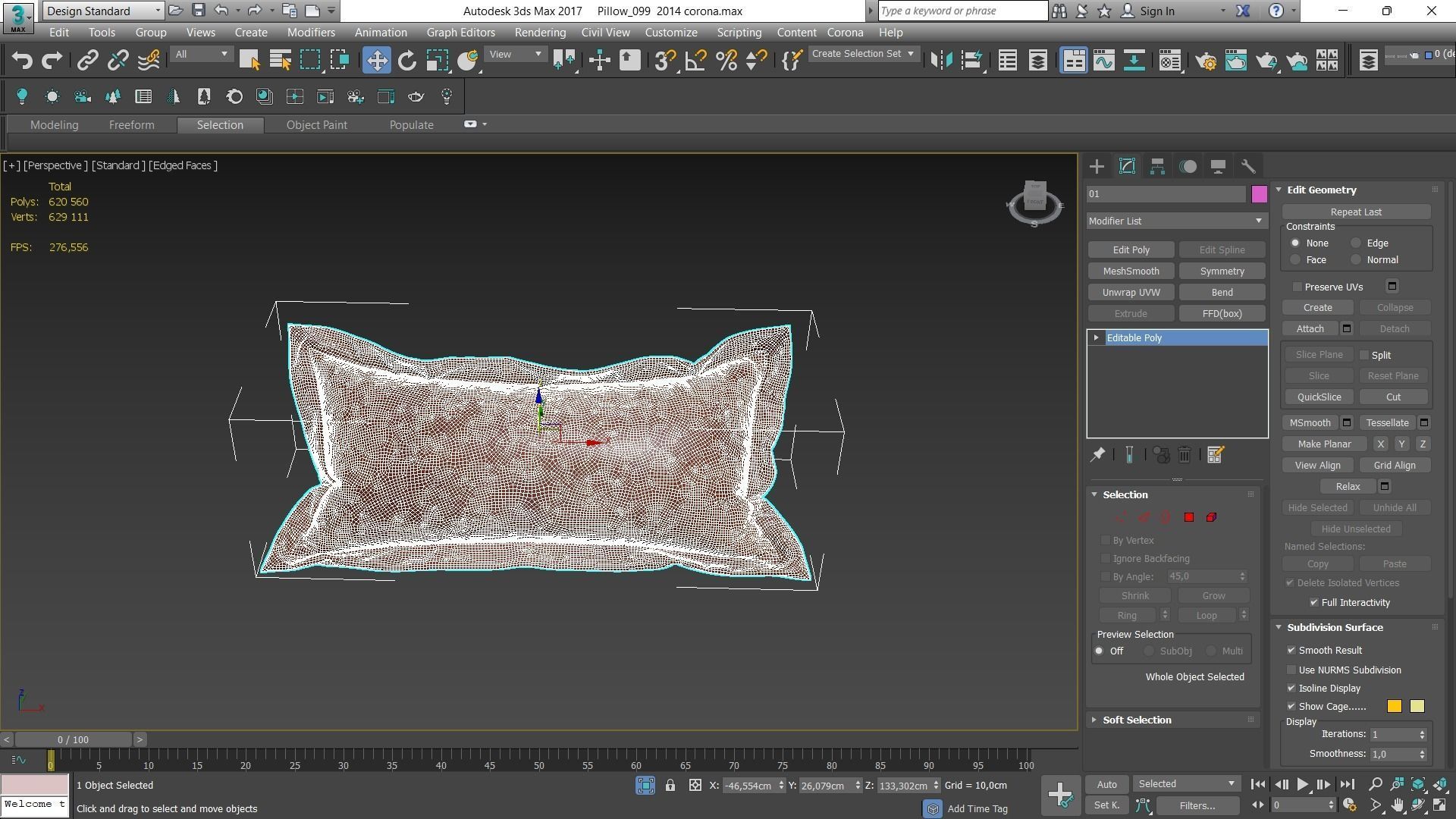This screenshot has height=819, width=1456.
Task: Toggle selection lock padlock icon
Action: (670, 786)
